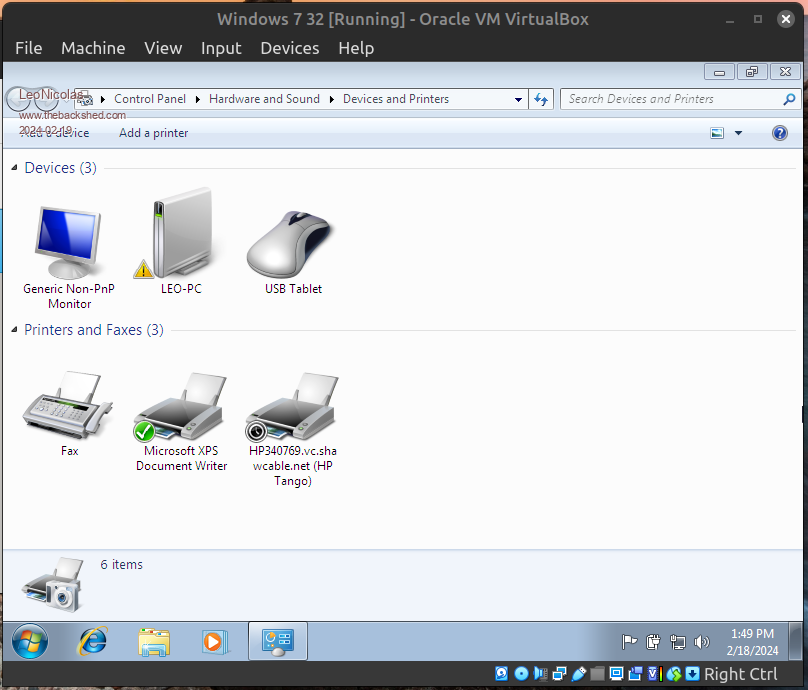808x690 pixels.
Task: Open Internet Explorer from the taskbar
Action: tap(93, 641)
